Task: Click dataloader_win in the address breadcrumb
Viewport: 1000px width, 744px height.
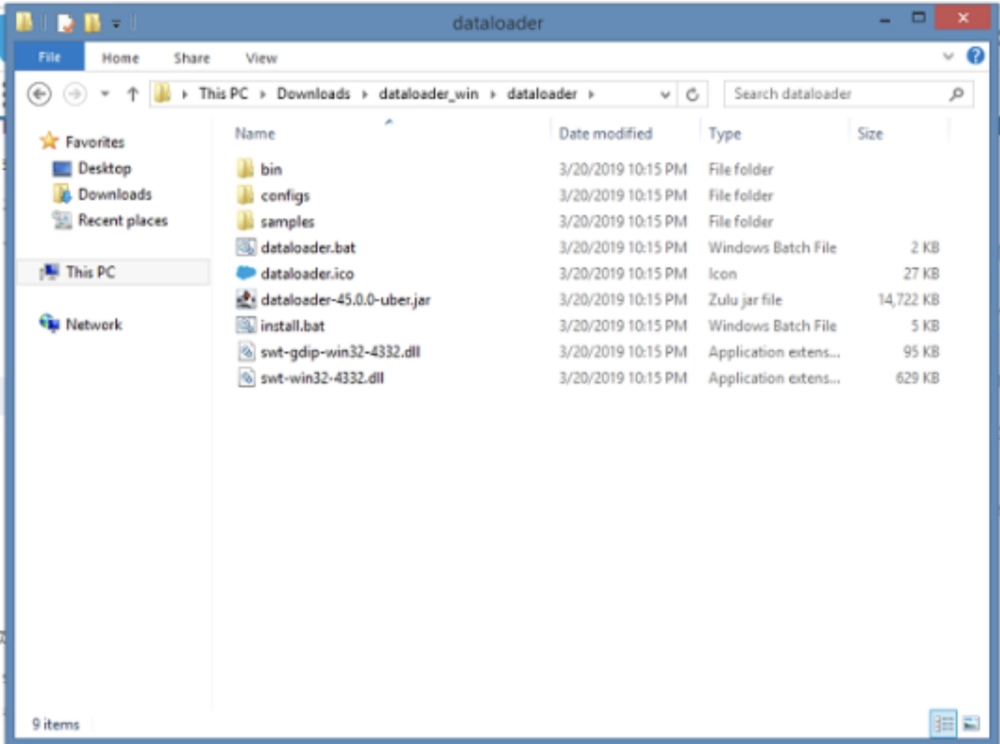Action: pos(429,94)
